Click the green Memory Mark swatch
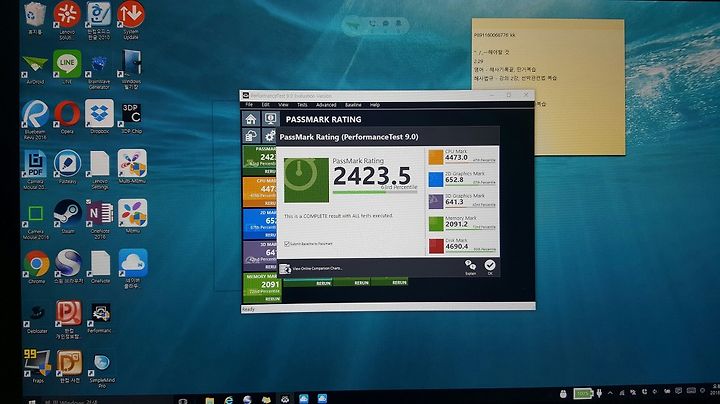 pos(436,224)
